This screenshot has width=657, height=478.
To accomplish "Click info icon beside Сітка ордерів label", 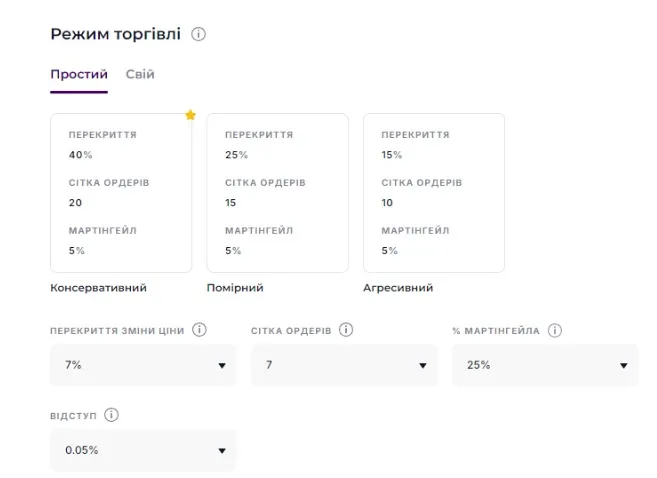I will 346,330.
